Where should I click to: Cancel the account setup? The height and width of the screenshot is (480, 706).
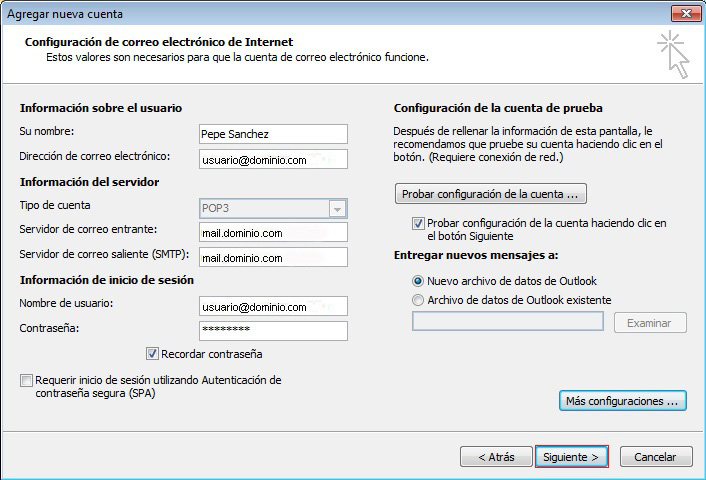coord(655,457)
